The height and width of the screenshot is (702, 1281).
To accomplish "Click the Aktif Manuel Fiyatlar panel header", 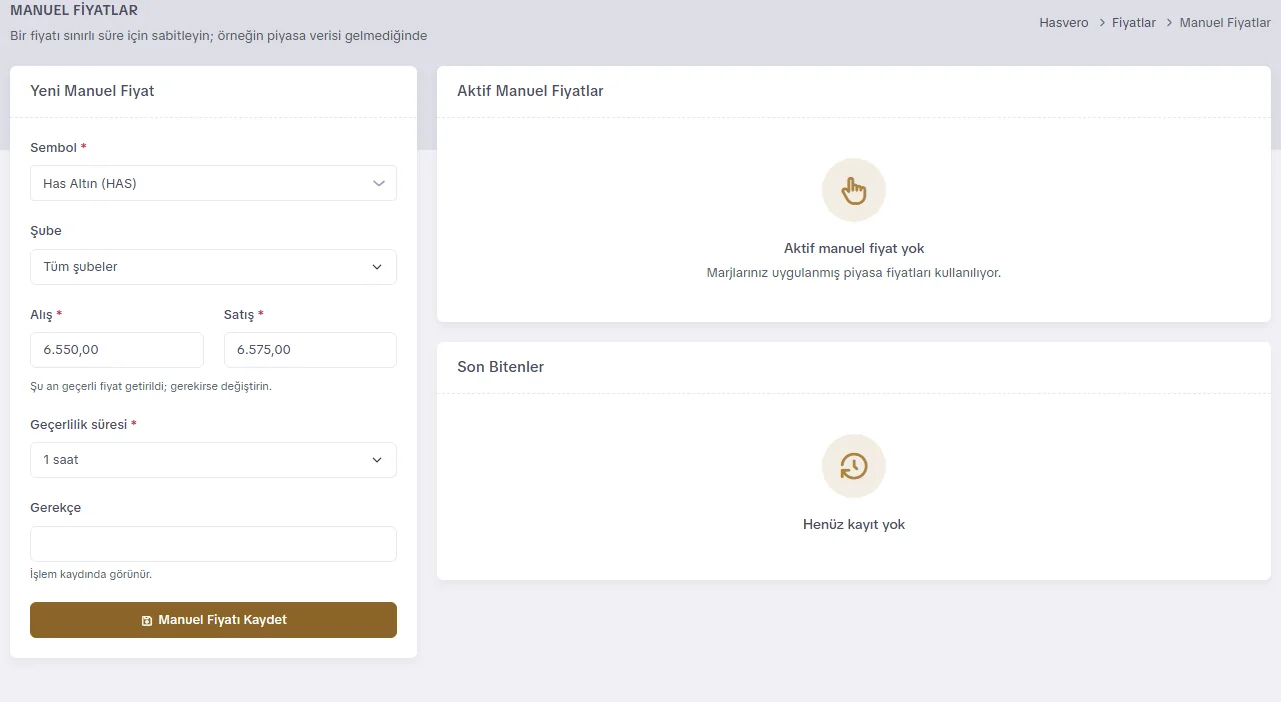I will [853, 91].
